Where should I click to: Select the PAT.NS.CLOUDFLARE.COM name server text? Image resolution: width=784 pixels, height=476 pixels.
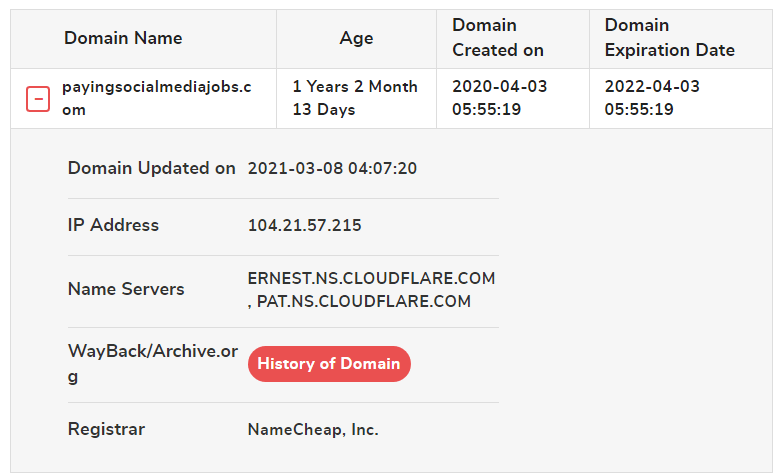(364, 301)
